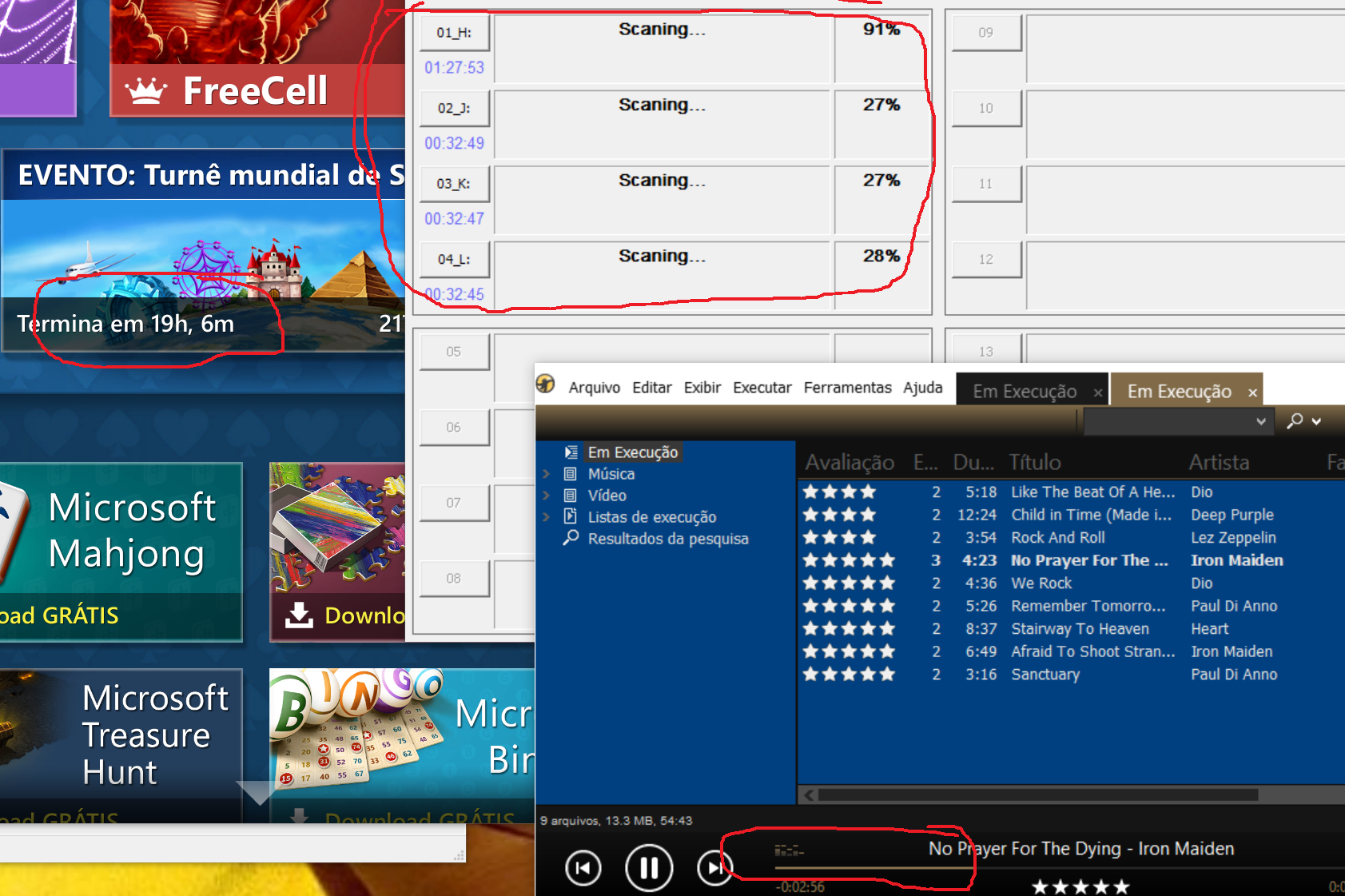Click the Lez Zeppelin artist cell
1345x896 pixels.
1233,538
